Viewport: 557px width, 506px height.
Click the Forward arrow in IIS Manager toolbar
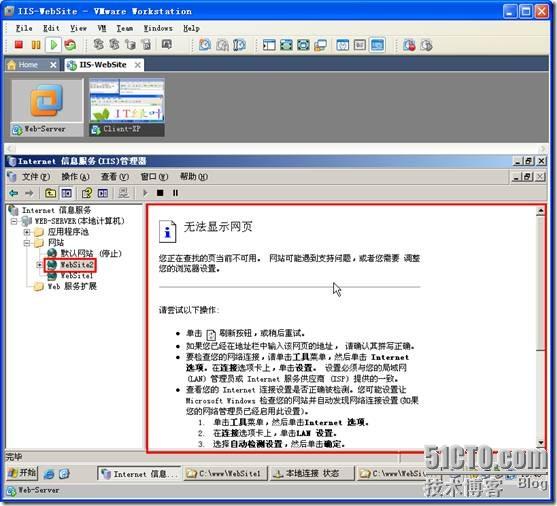coord(29,193)
